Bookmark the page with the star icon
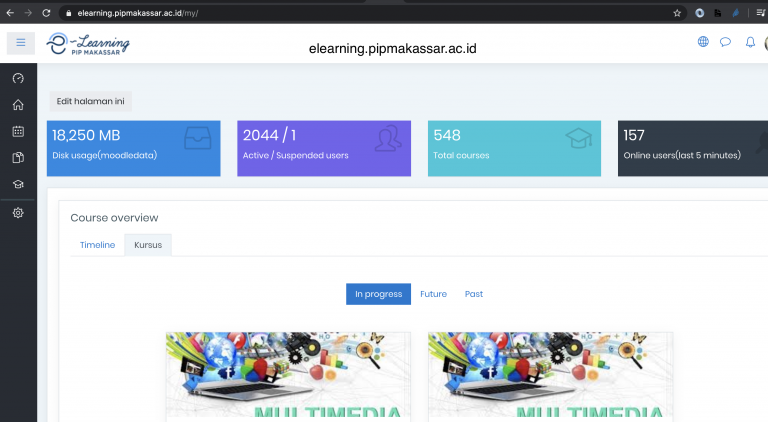 677,13
